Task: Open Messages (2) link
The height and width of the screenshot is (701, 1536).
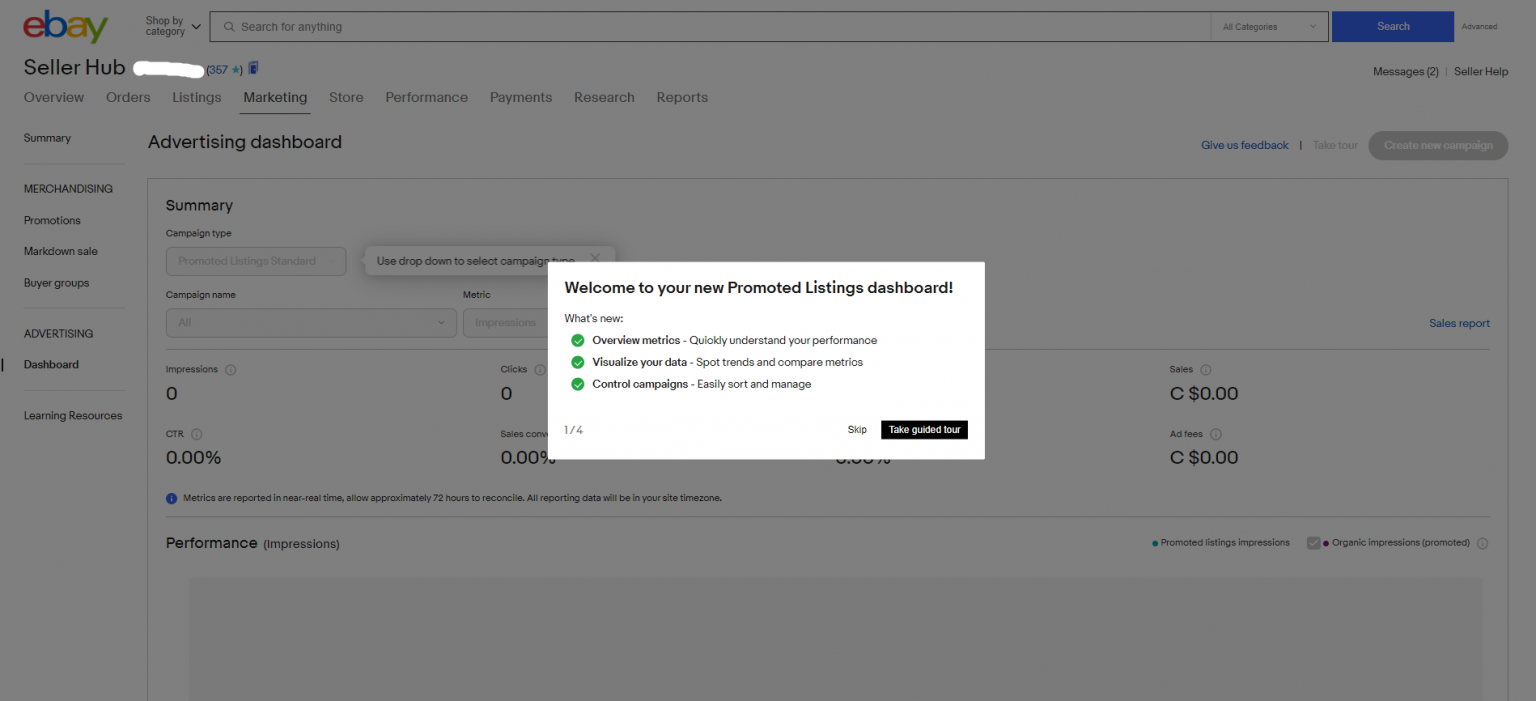Action: coord(1405,72)
